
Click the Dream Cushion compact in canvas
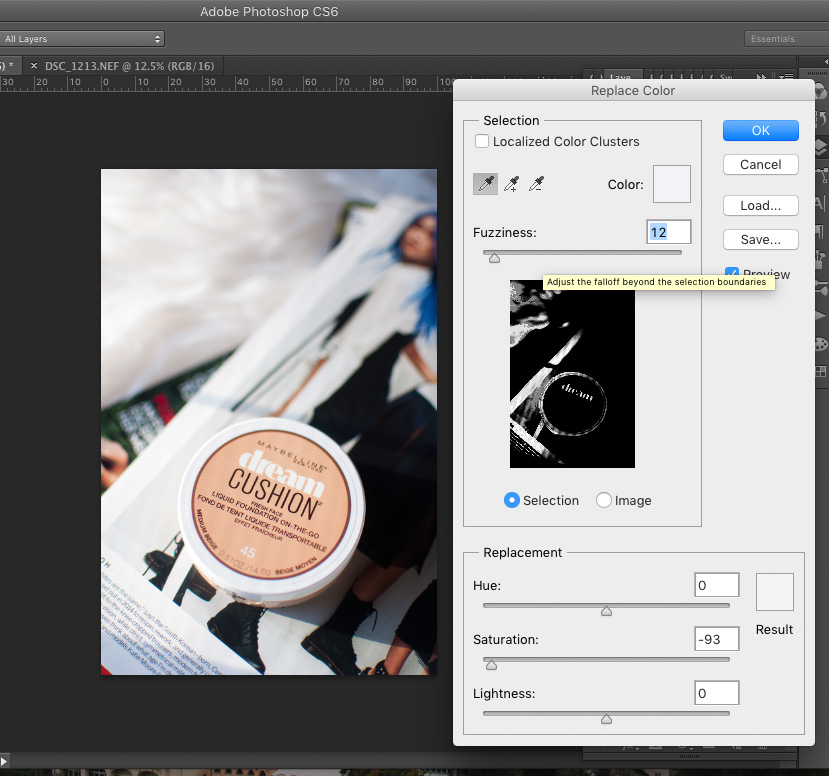(271, 511)
